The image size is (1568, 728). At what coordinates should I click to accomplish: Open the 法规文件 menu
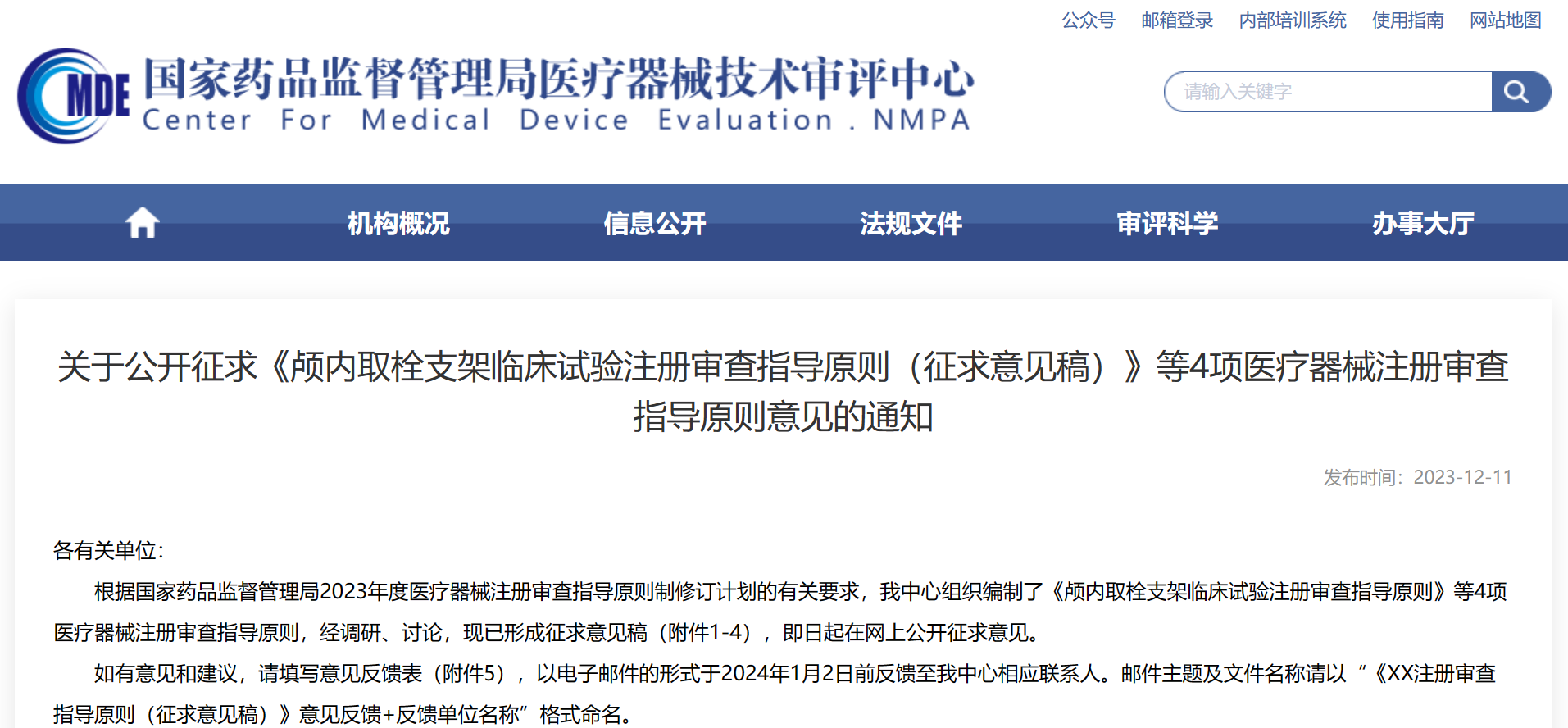pos(911,223)
